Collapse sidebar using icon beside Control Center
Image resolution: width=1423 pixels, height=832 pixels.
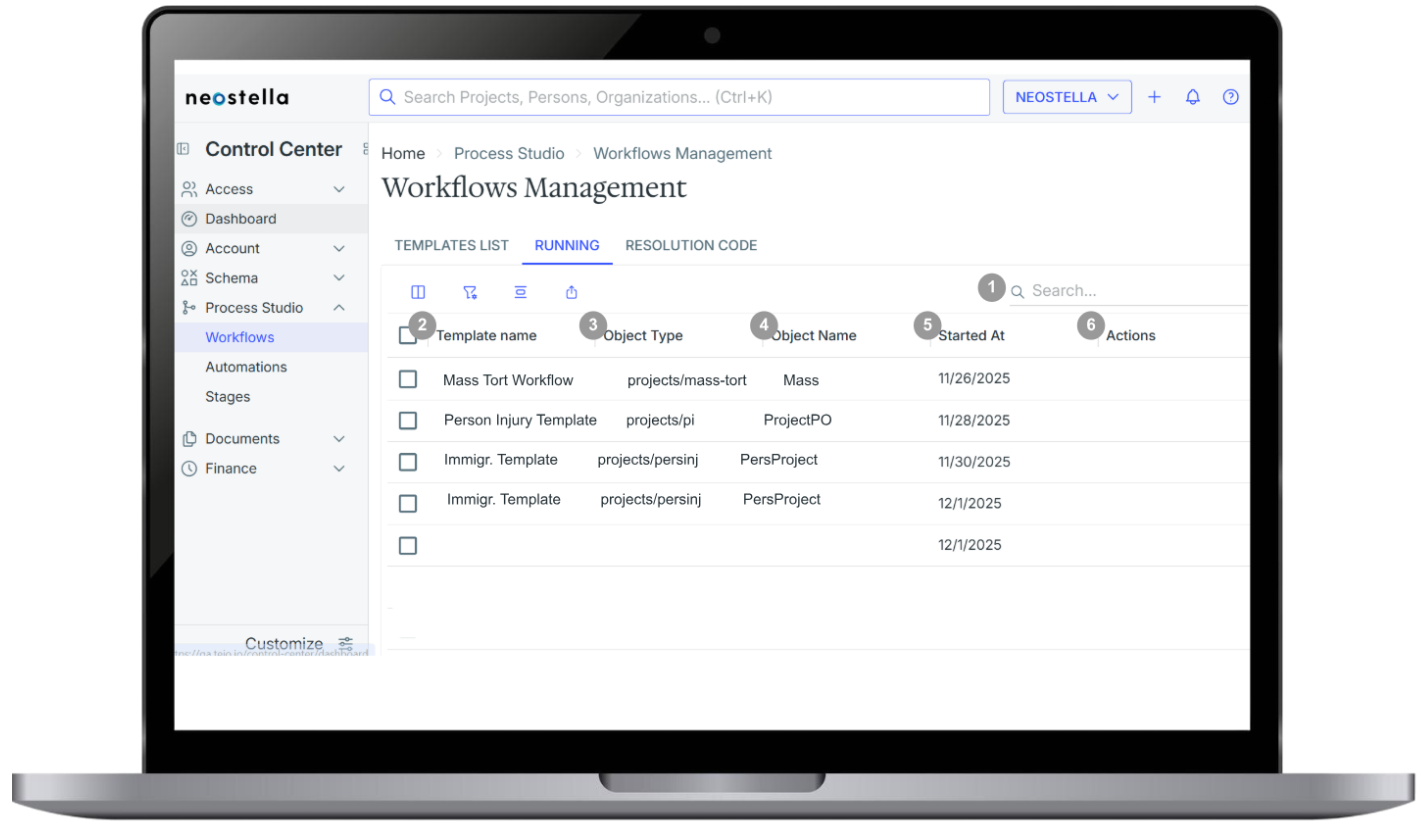coord(183,149)
